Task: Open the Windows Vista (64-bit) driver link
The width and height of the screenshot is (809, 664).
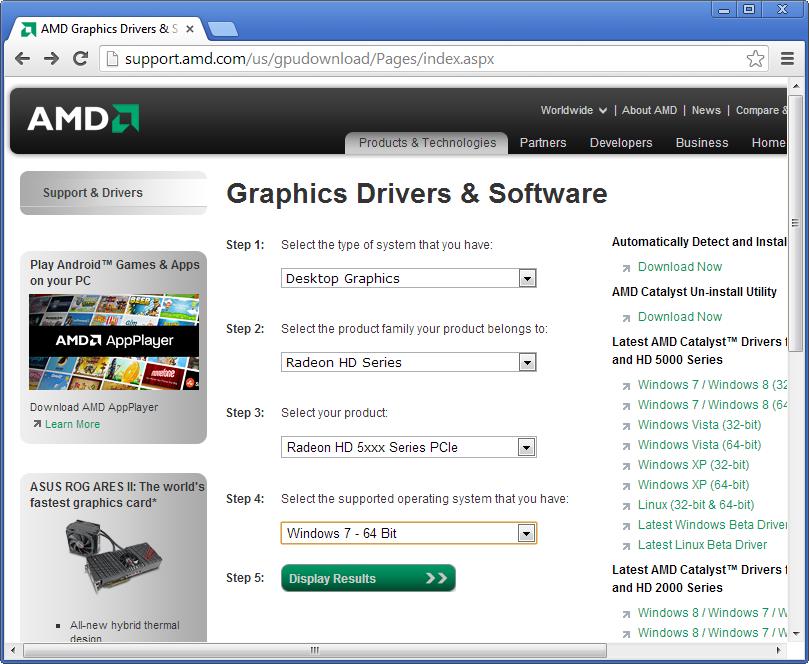Action: click(699, 445)
